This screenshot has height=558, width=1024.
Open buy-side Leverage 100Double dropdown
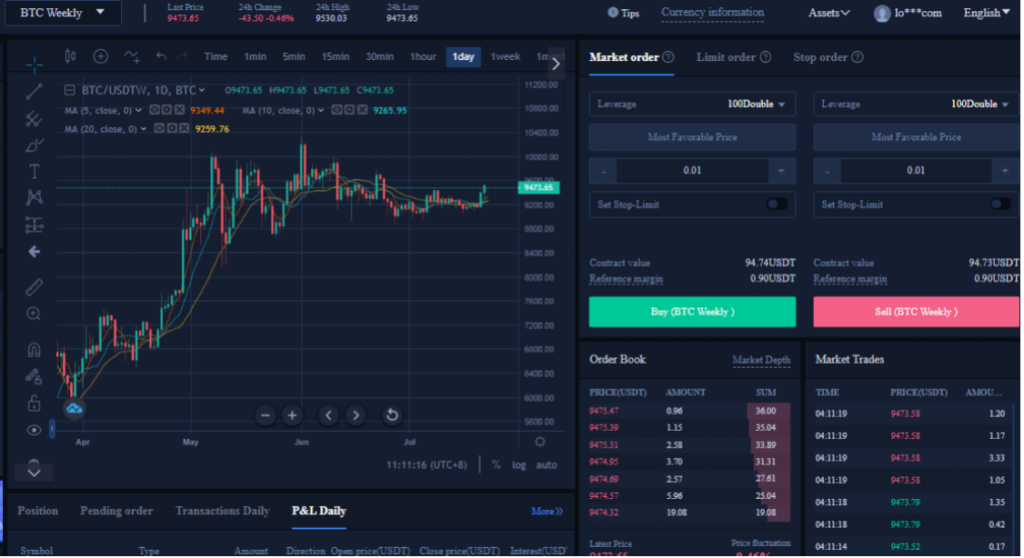pos(692,104)
